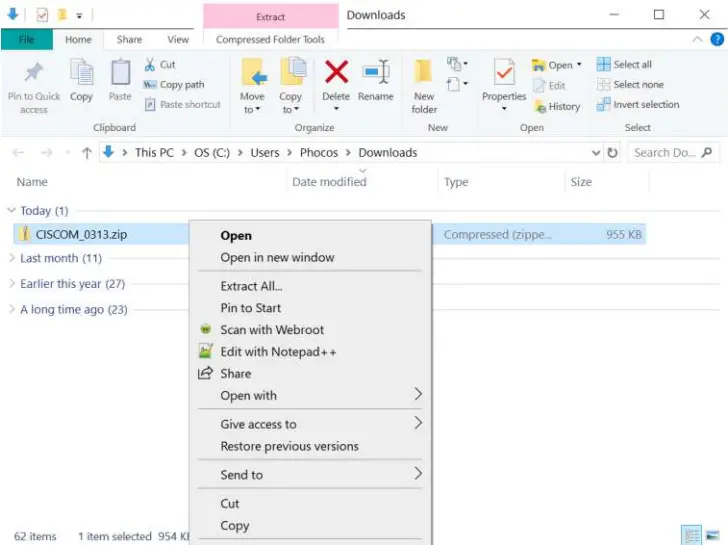This screenshot has width=728, height=545.
Task: Click Phocos in the address breadcrumb
Action: click(x=318, y=153)
